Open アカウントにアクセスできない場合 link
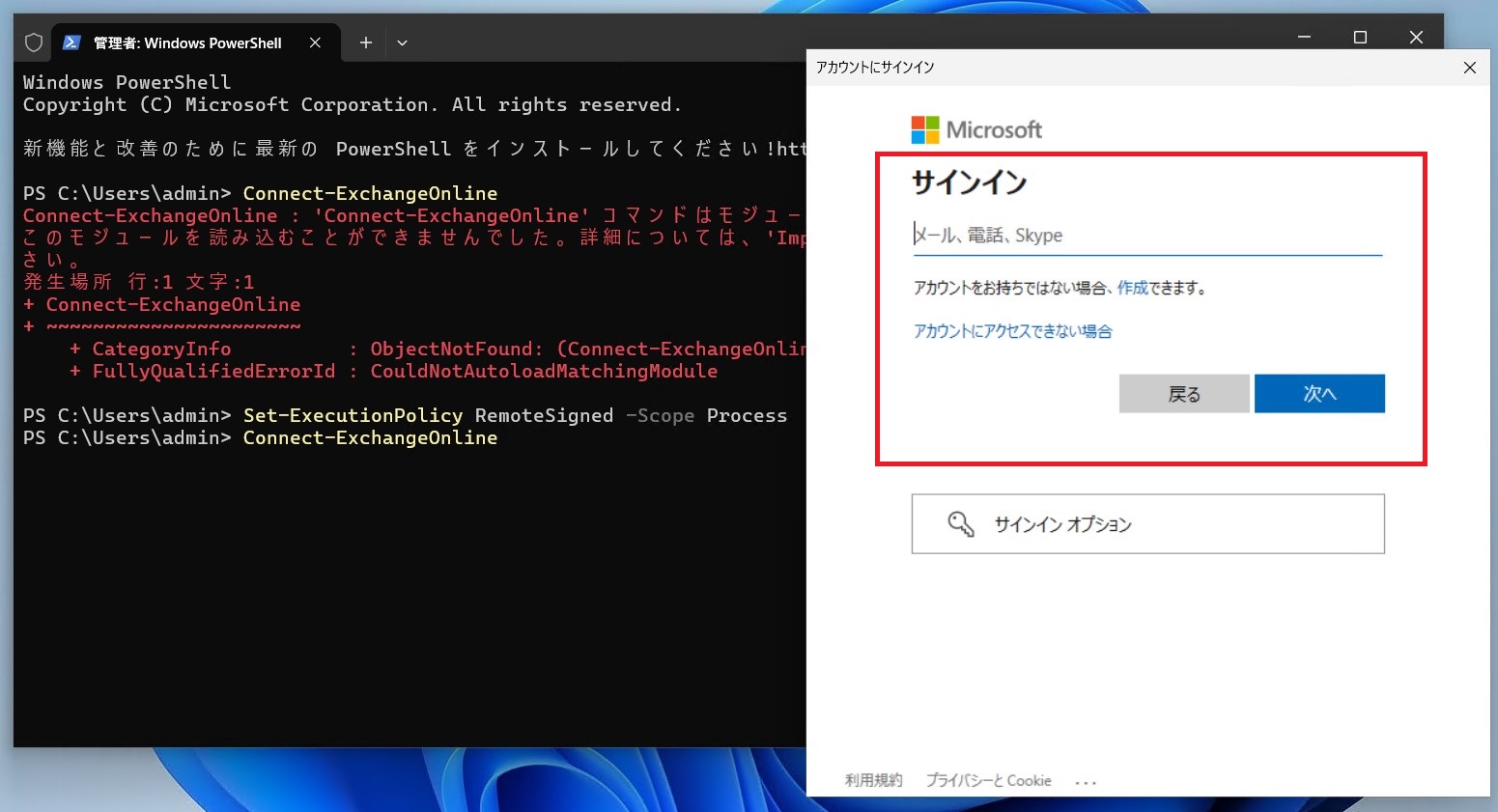The image size is (1498, 812). [x=1013, y=331]
